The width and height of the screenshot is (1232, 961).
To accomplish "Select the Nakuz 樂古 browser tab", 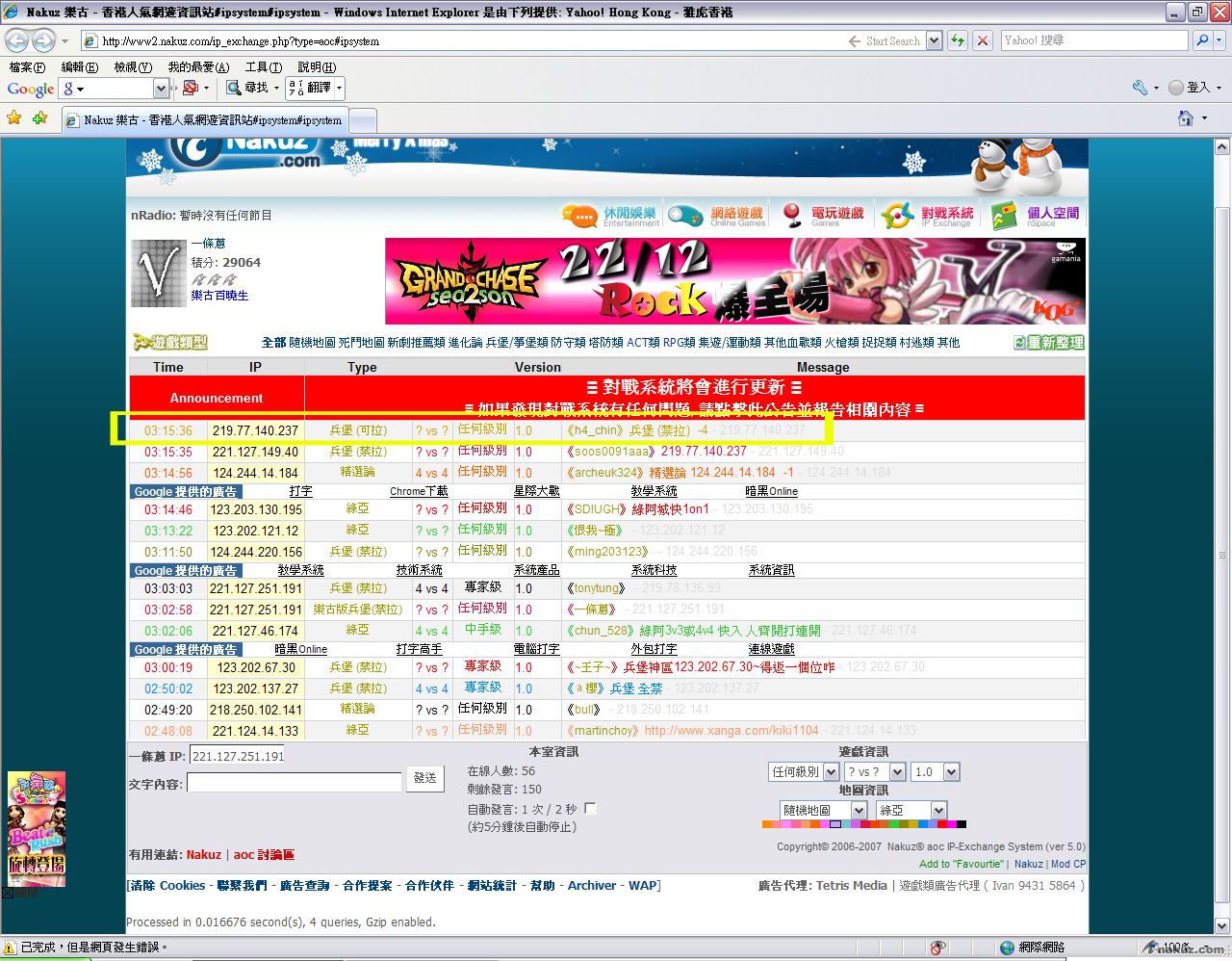I will 203,119.
